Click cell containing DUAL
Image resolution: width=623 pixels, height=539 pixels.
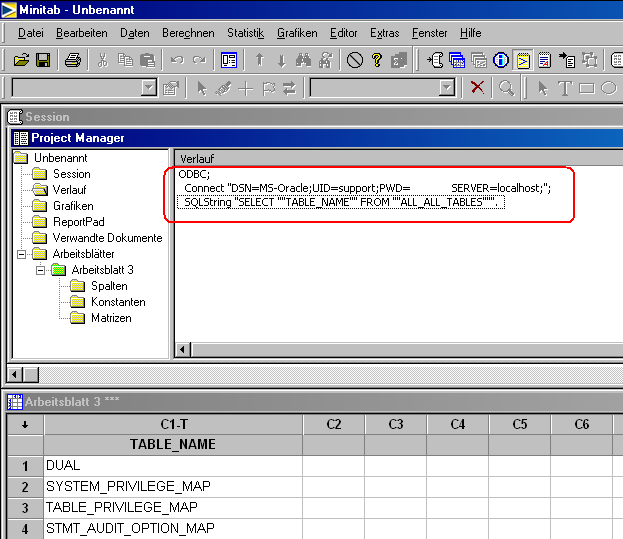(x=173, y=466)
